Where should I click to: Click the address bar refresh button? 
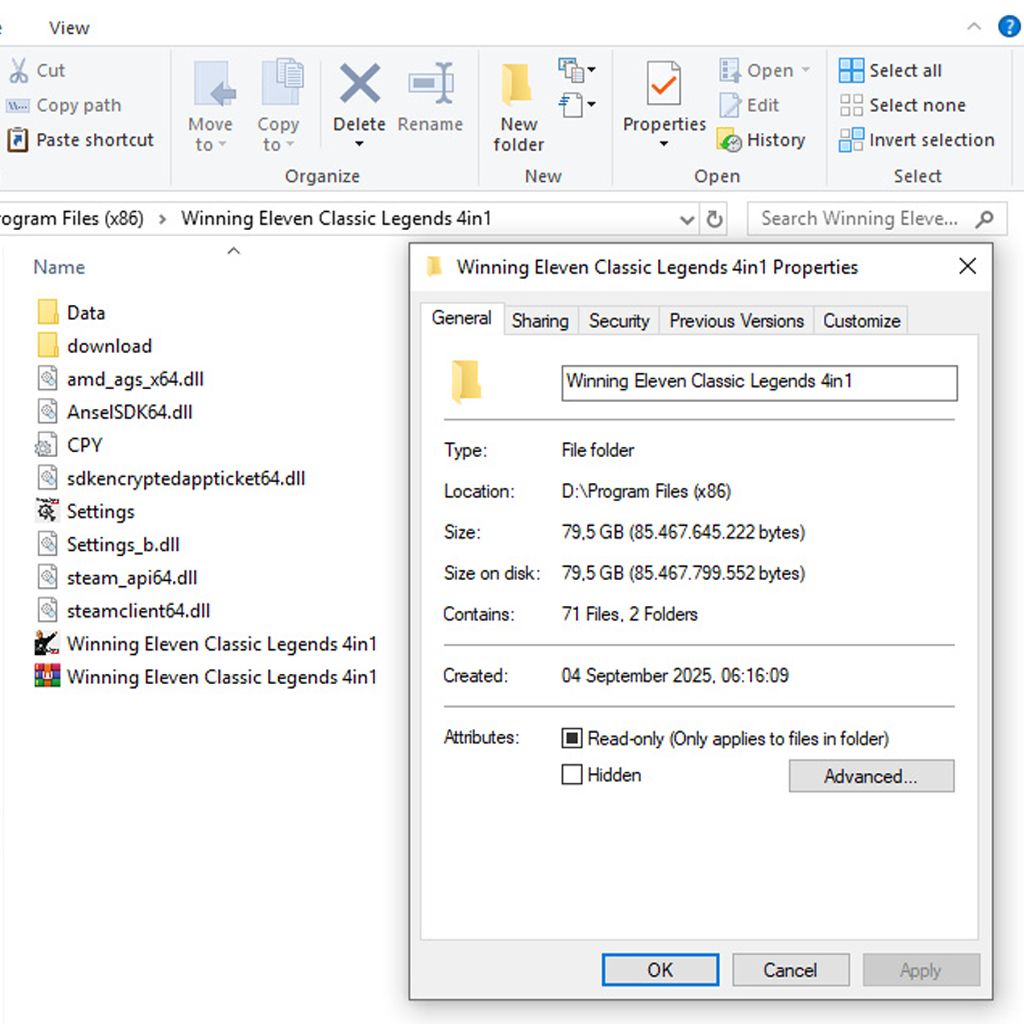pos(714,219)
